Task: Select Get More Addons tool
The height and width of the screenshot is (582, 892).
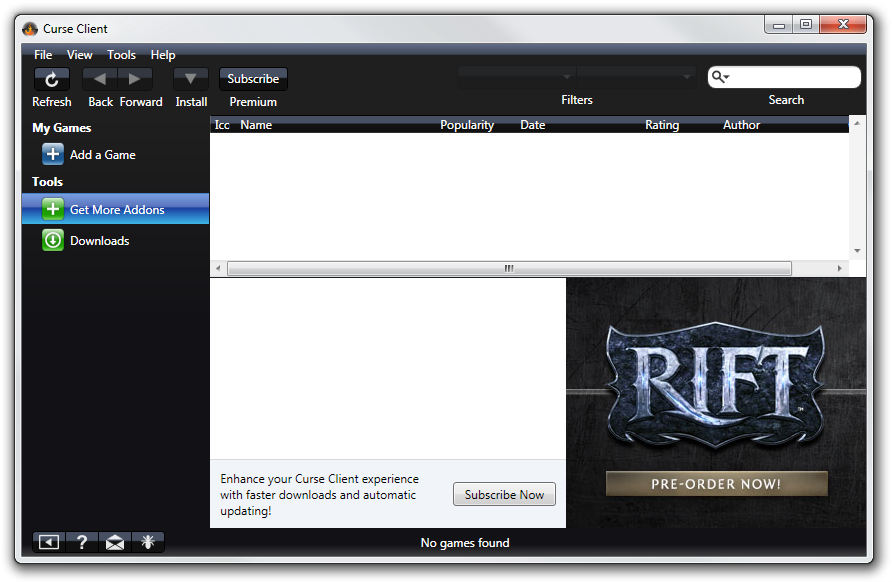Action: coord(116,210)
